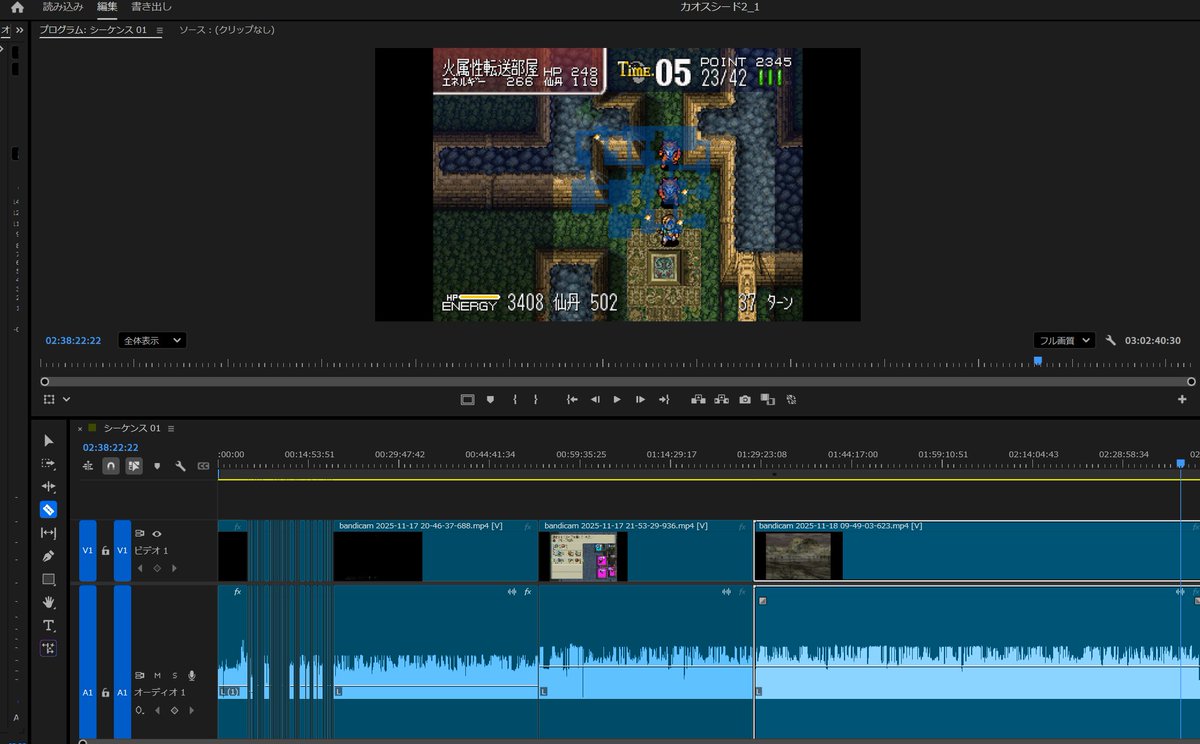Select clip bandicam 2025-11-18 09-49-03-623.mp4 [V]

tap(977, 551)
